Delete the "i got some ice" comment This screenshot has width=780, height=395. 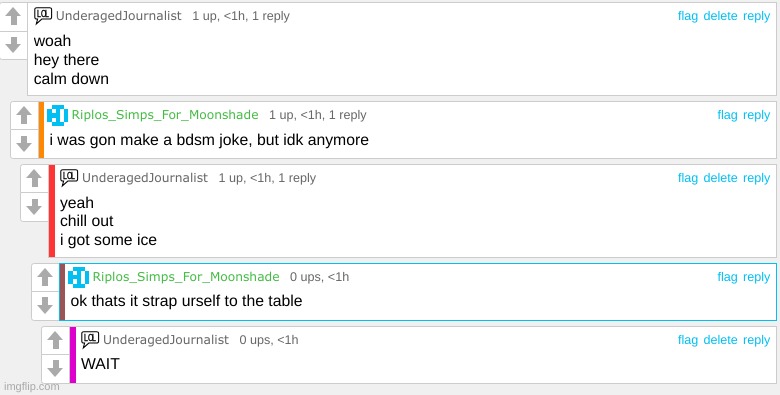pyautogui.click(x=720, y=178)
